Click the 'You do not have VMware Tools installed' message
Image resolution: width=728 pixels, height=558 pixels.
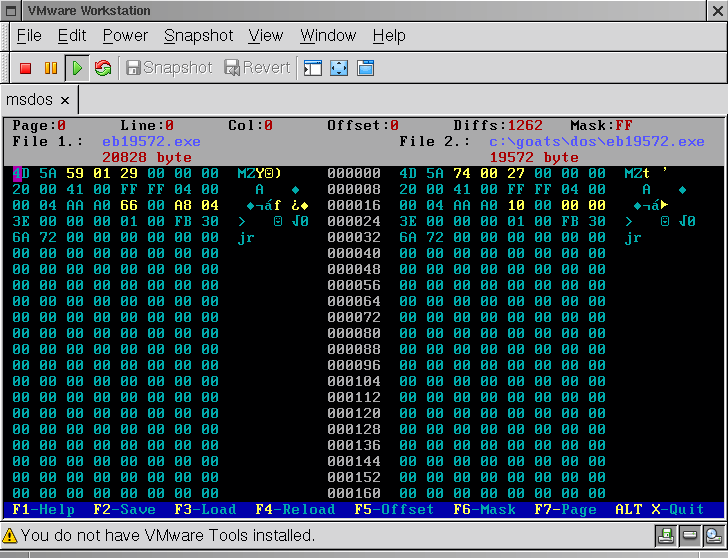tap(168, 536)
